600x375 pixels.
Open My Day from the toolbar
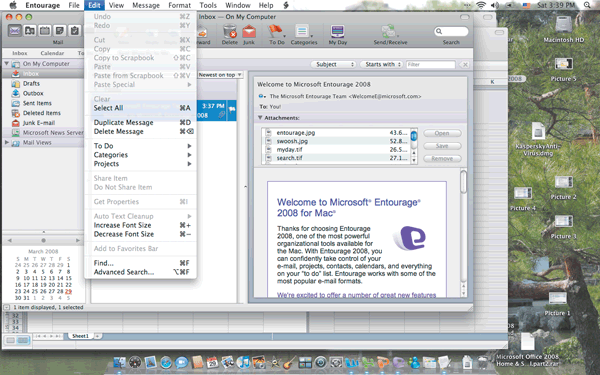338,31
